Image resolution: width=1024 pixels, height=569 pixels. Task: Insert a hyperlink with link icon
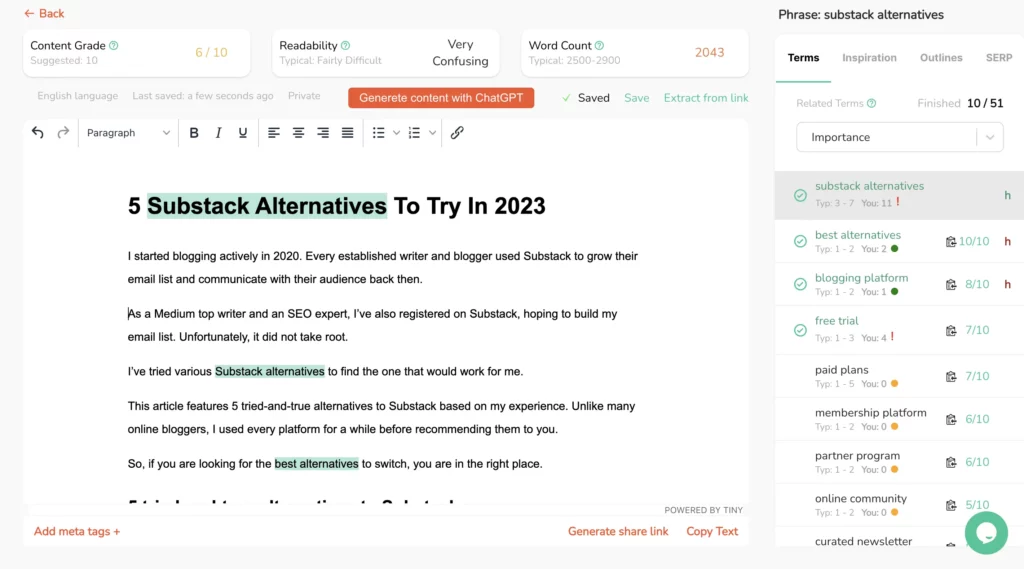point(457,133)
